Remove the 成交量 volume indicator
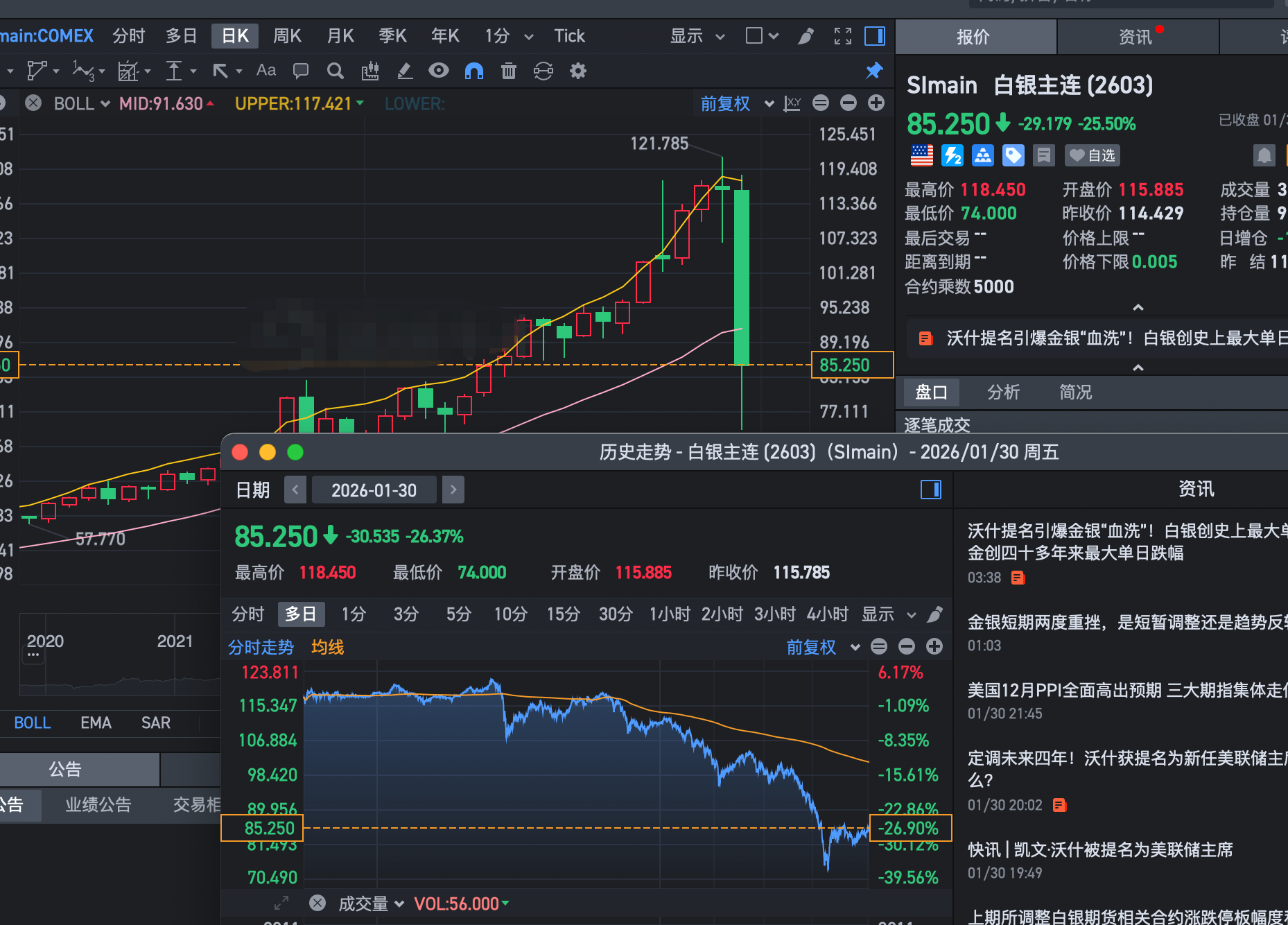The image size is (1288, 925). pyautogui.click(x=317, y=903)
